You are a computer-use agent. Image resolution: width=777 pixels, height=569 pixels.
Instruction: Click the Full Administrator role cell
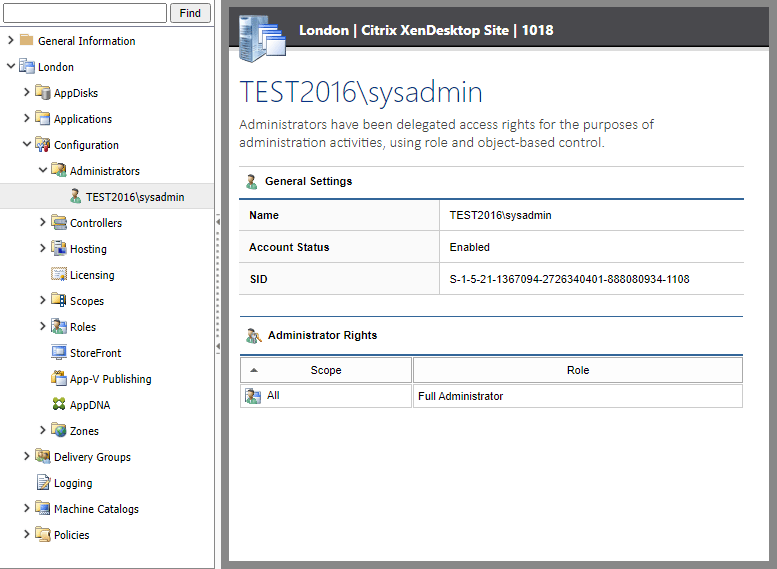(x=578, y=396)
